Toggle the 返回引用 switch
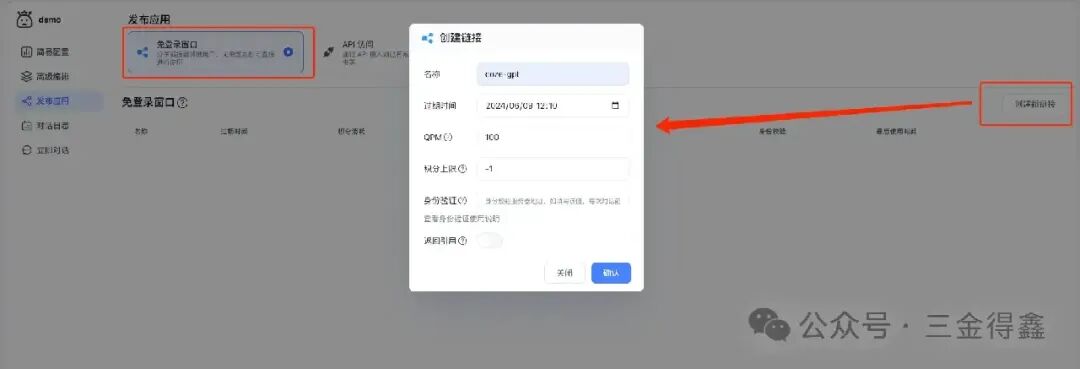Screen dimensions: 1080x369 point(490,240)
